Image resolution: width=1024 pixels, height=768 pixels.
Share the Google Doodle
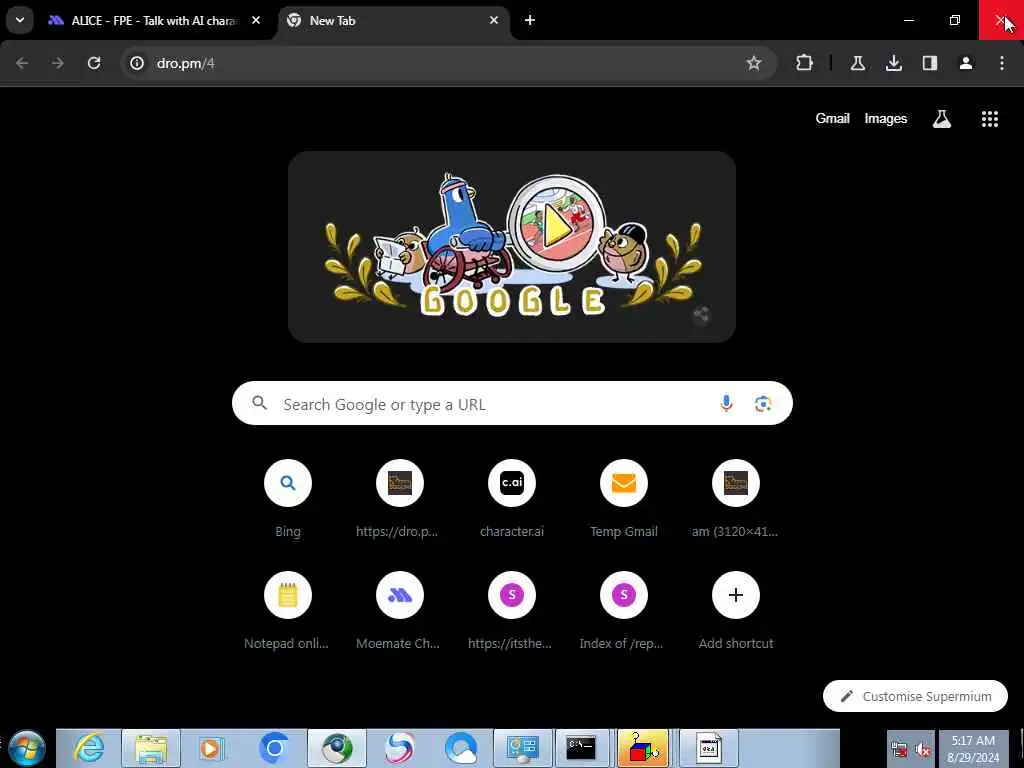tap(701, 315)
